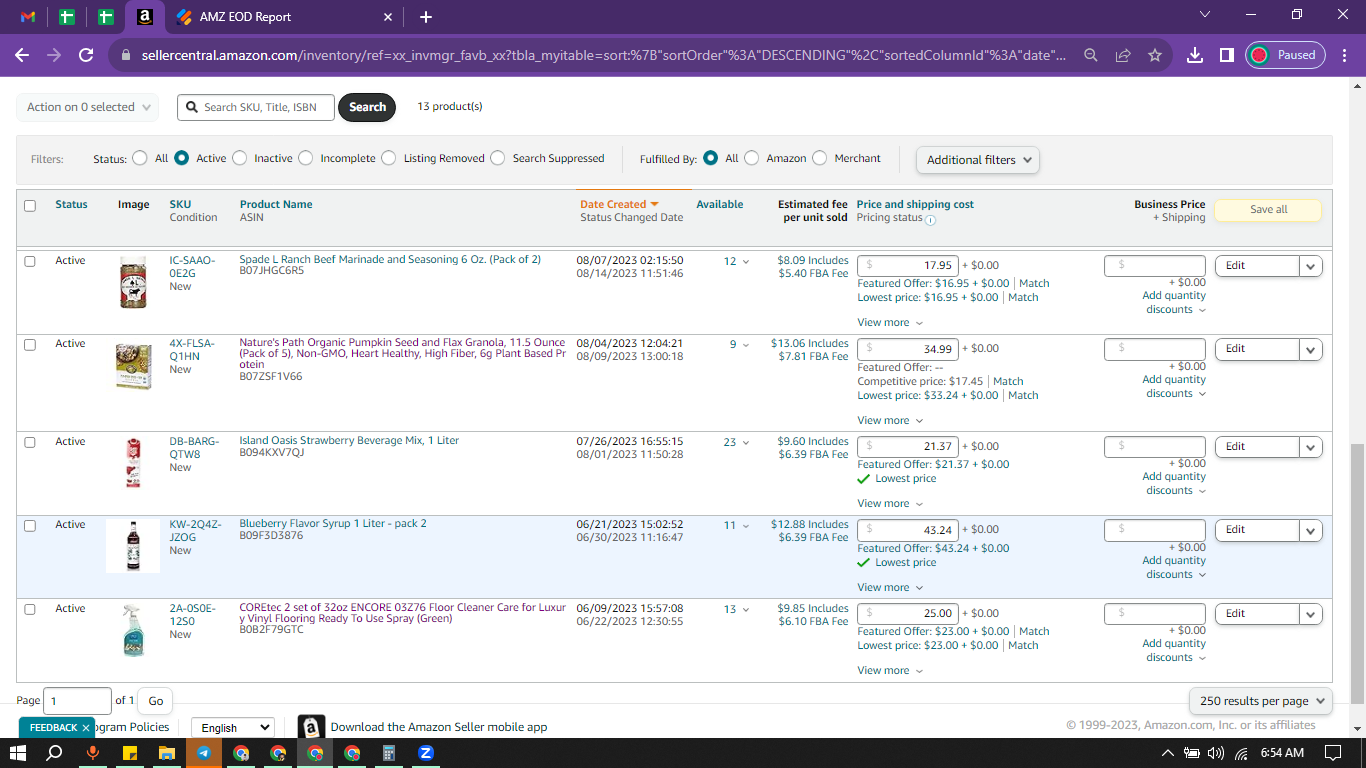Open the Windows Start menu
This screenshot has width=1366, height=768.
[x=18, y=753]
